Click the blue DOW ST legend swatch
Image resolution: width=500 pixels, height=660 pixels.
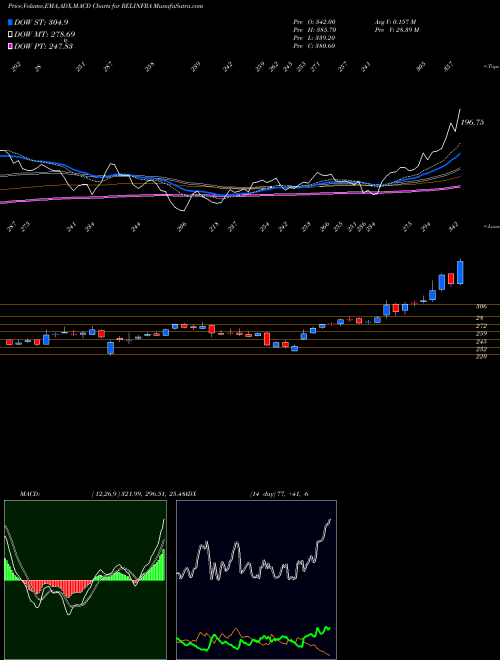11,22
